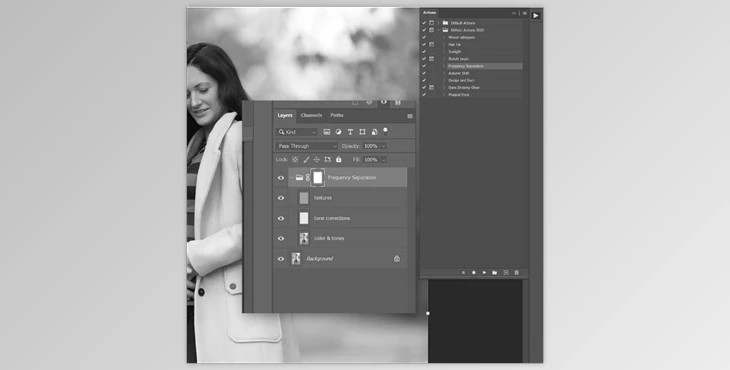Play selected action from Actions footer
This screenshot has width=730, height=370.
(484, 273)
